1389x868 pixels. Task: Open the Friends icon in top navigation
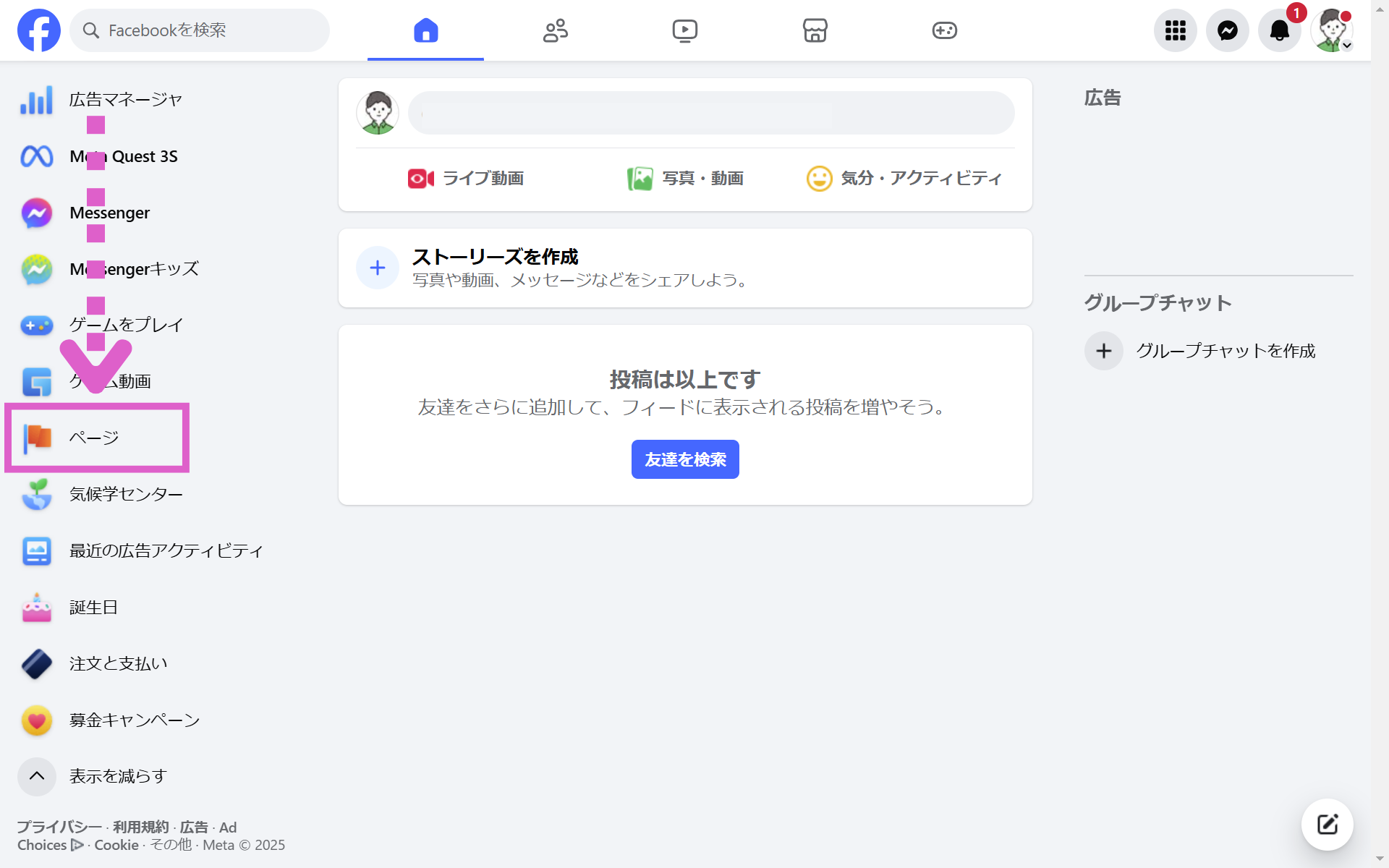coord(555,30)
